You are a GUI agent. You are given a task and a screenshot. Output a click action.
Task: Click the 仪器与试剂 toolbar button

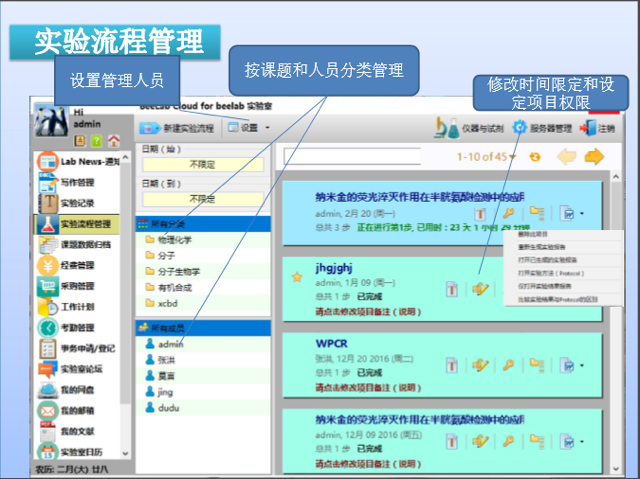click(x=469, y=128)
